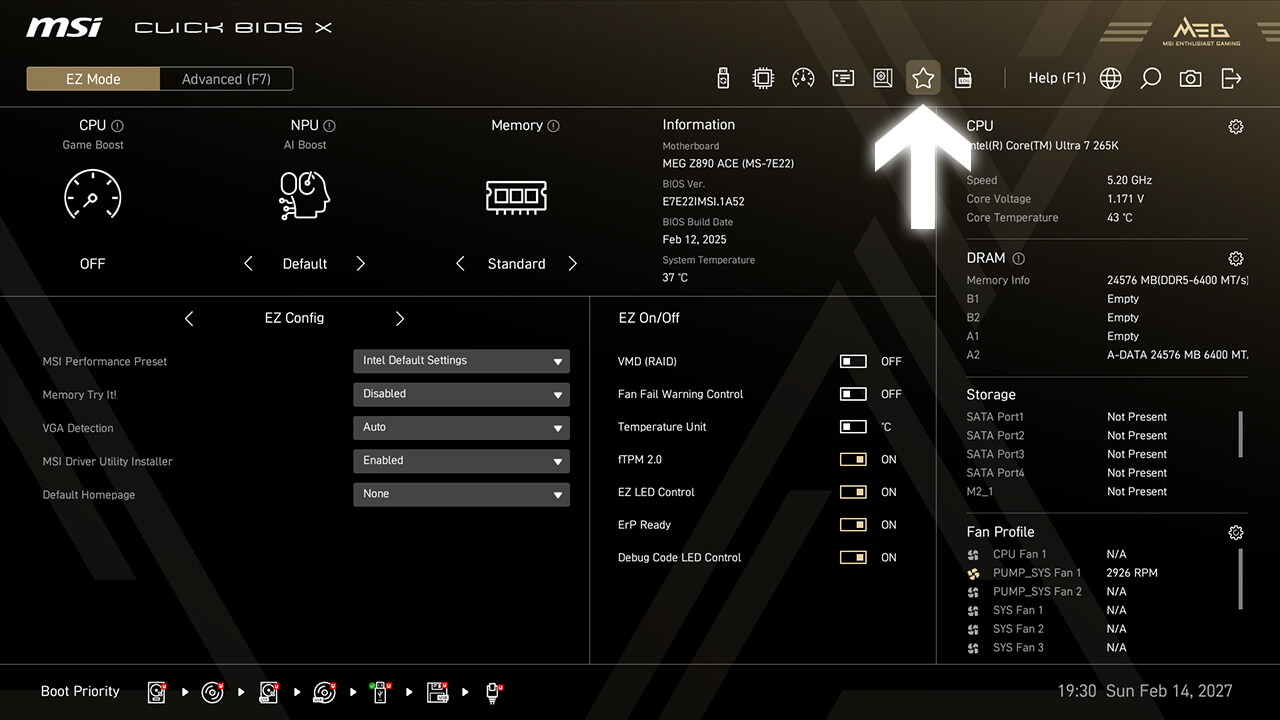1280x720 pixels.
Task: Disable the fTPM 2.0 switch
Action: [x=853, y=460]
